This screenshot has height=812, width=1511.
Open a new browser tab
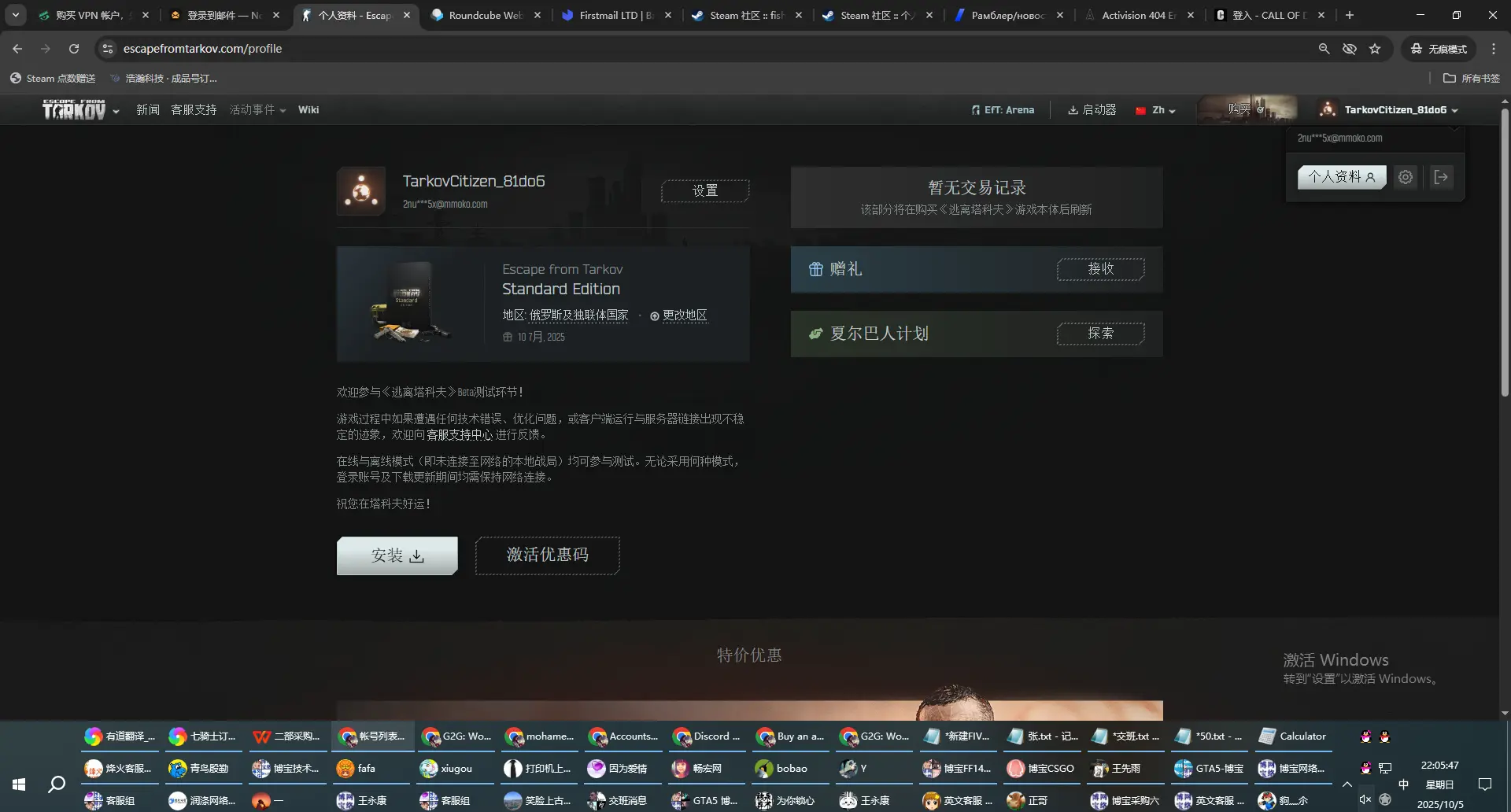tap(1350, 15)
